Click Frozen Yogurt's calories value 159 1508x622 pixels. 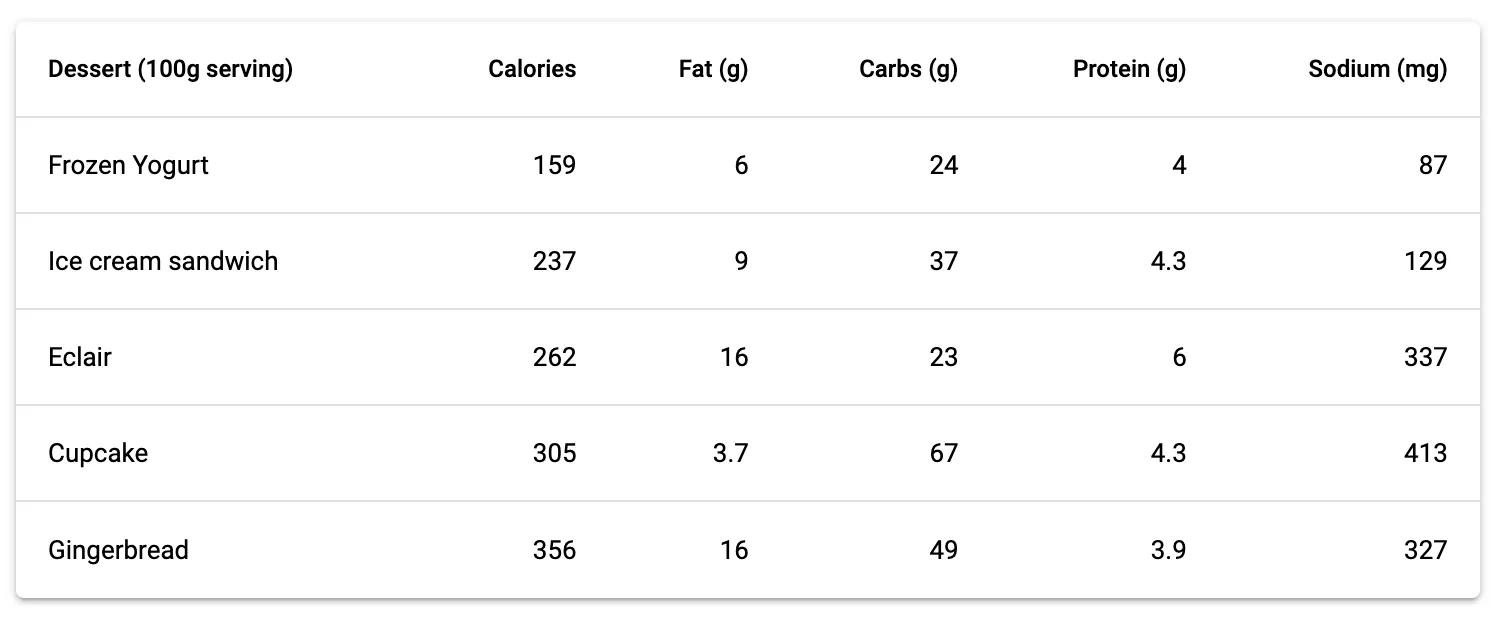(554, 165)
